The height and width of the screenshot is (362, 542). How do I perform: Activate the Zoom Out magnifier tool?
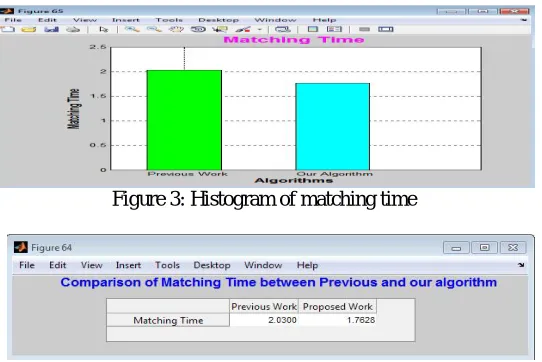[154, 29]
